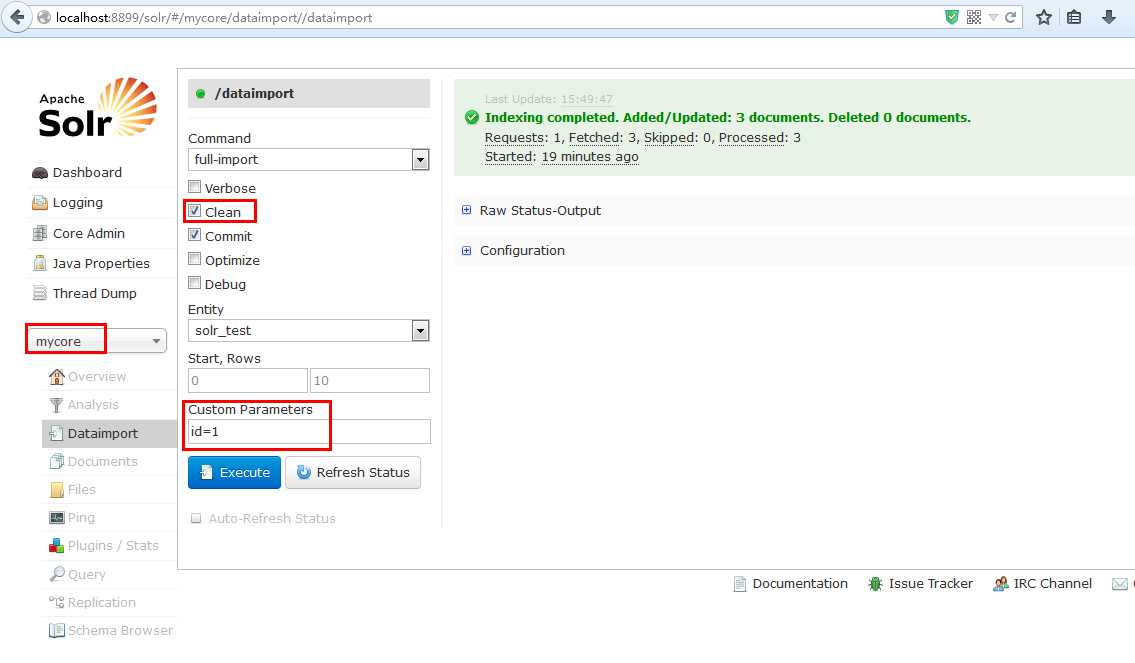Uncheck the Clean checkbox
1135x663 pixels.
tap(194, 211)
